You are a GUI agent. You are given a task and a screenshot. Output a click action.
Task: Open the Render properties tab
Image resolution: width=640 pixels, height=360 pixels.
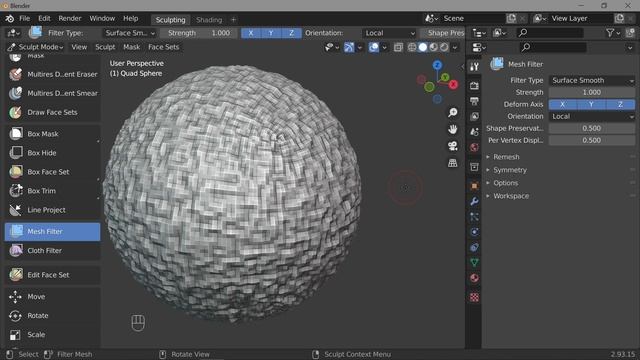(x=474, y=86)
